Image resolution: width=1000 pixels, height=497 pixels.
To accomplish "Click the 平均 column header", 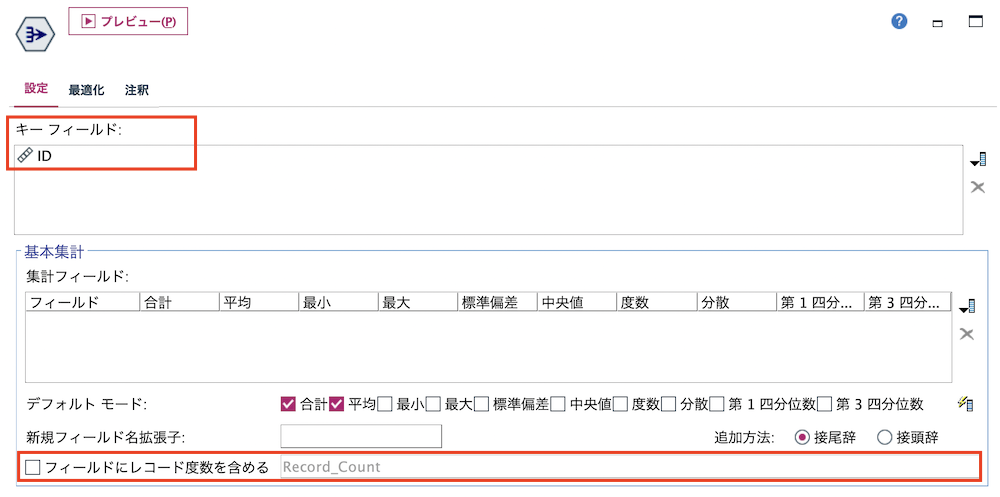I will 259,302.
